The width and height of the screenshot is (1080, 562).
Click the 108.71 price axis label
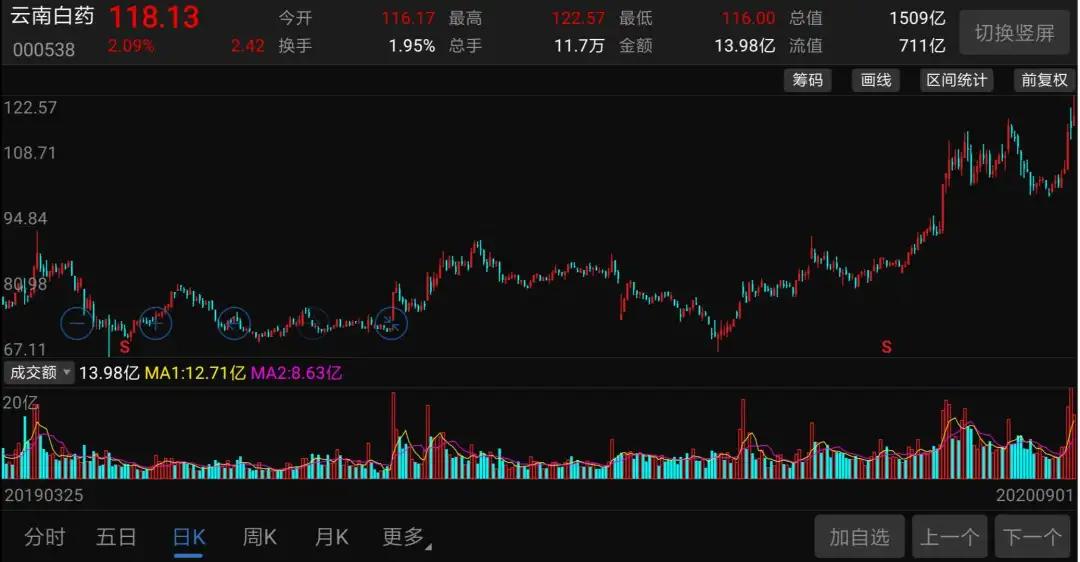click(30, 153)
